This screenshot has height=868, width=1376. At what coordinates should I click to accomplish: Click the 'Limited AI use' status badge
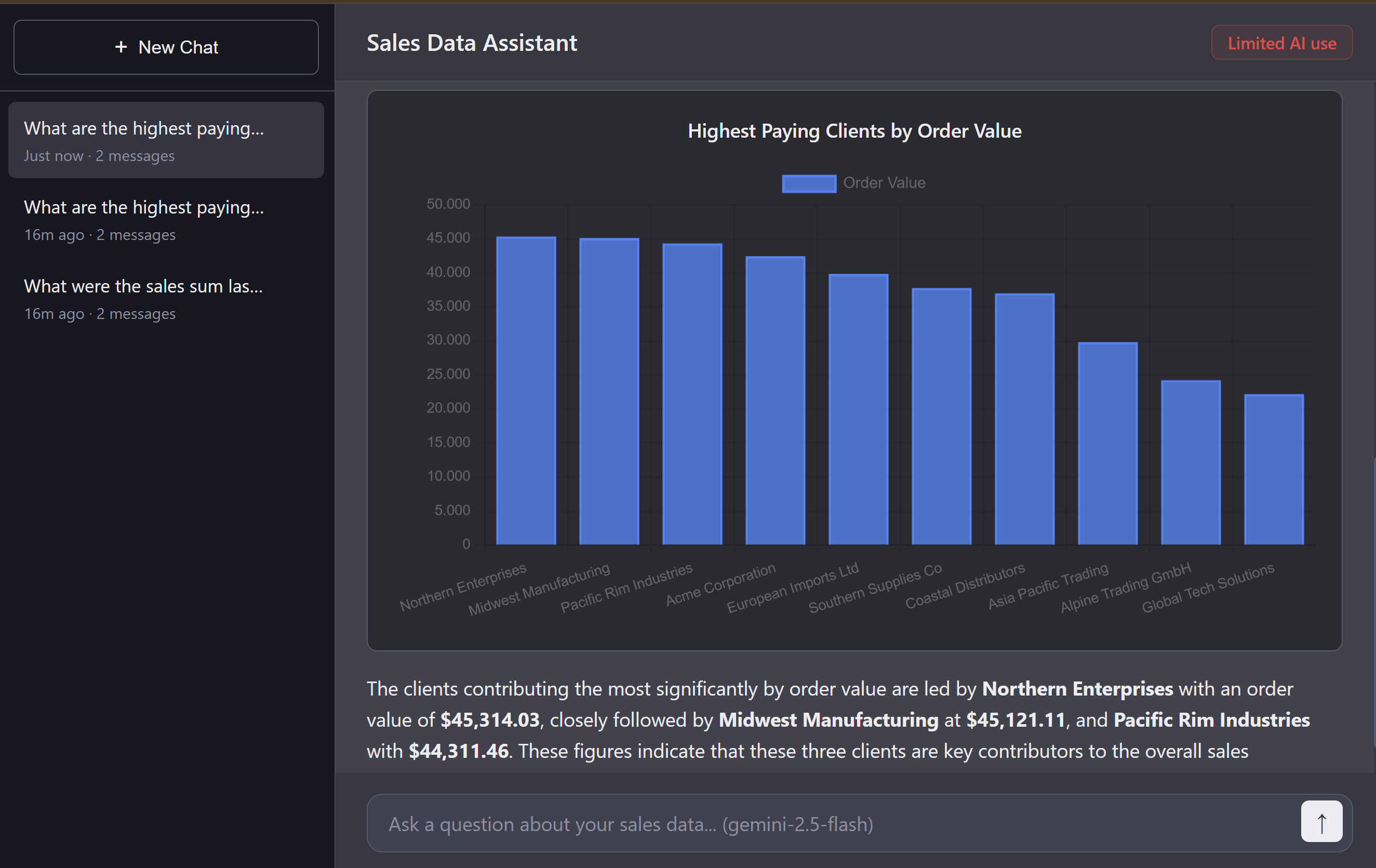[x=1281, y=42]
